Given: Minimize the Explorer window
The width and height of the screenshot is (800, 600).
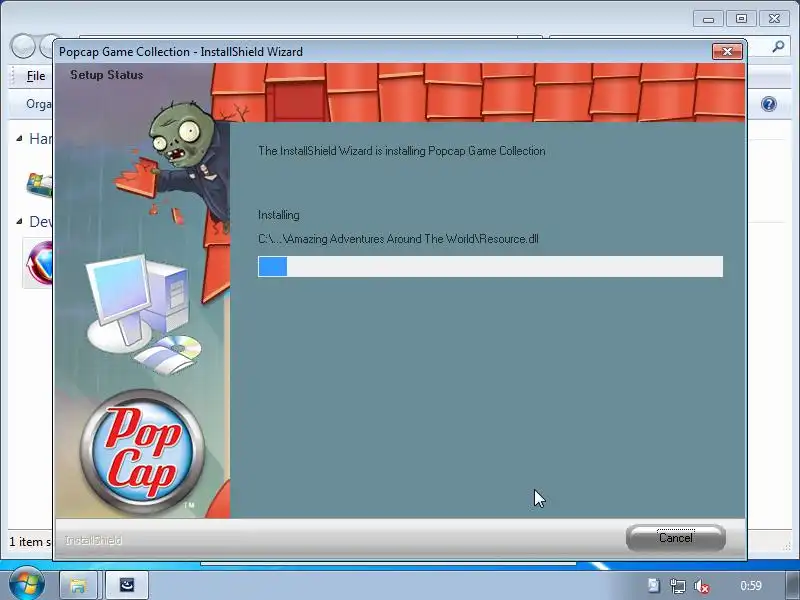Looking at the screenshot, I should (x=708, y=19).
